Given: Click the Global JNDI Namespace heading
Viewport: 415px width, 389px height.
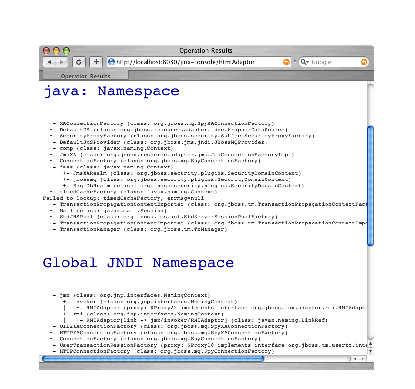Looking at the screenshot, I should tap(138, 263).
